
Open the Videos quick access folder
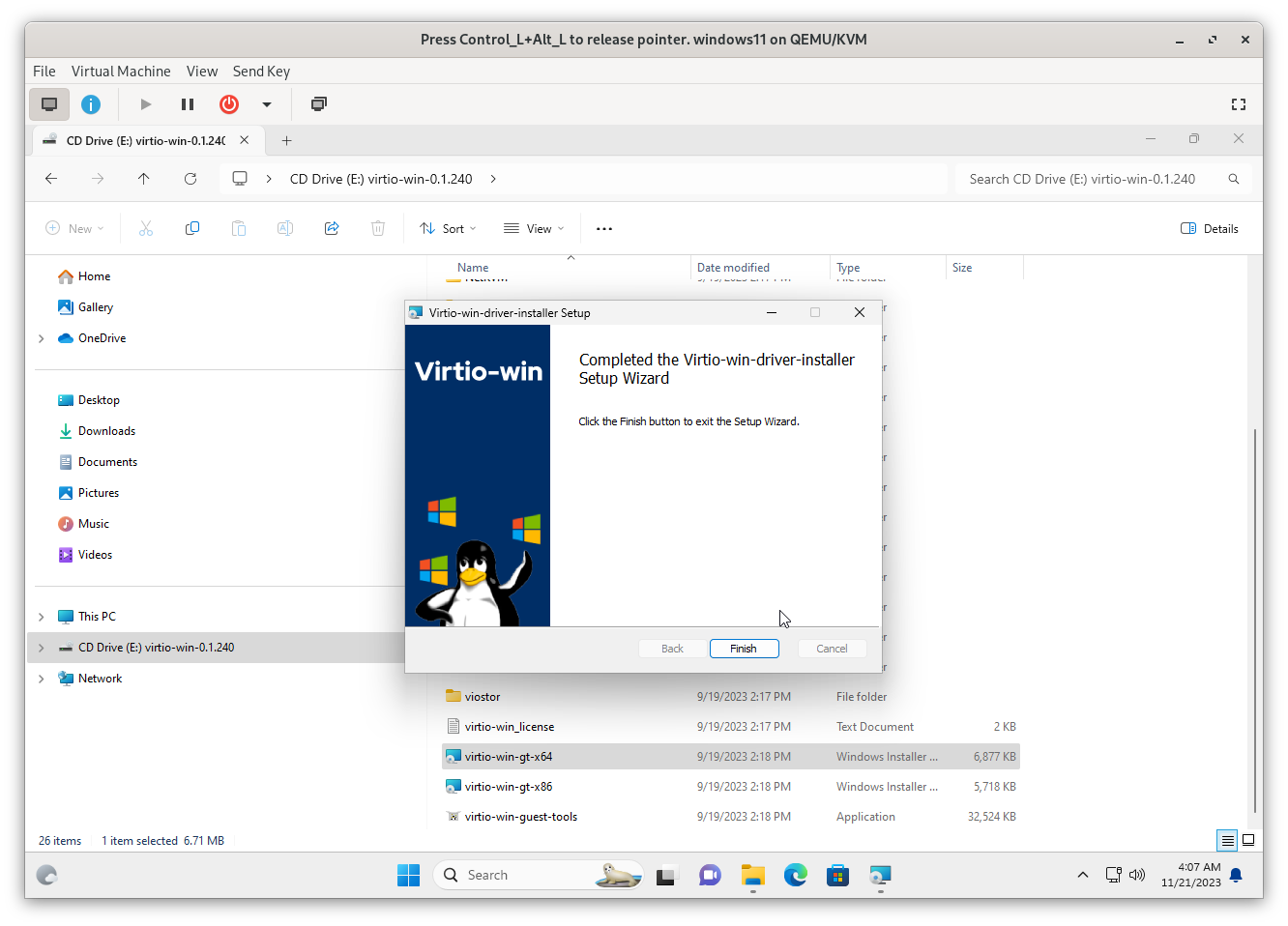pyautogui.click(x=95, y=555)
